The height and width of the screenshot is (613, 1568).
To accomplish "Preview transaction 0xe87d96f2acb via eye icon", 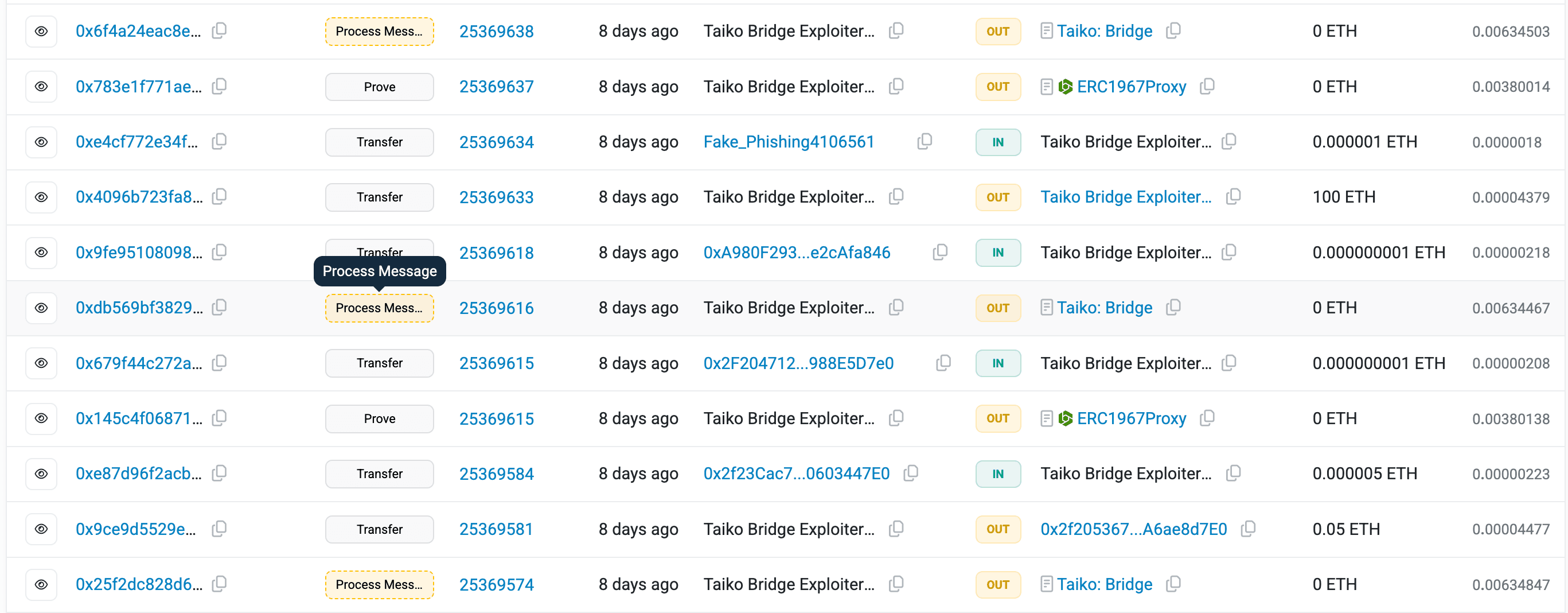I will click(x=41, y=474).
